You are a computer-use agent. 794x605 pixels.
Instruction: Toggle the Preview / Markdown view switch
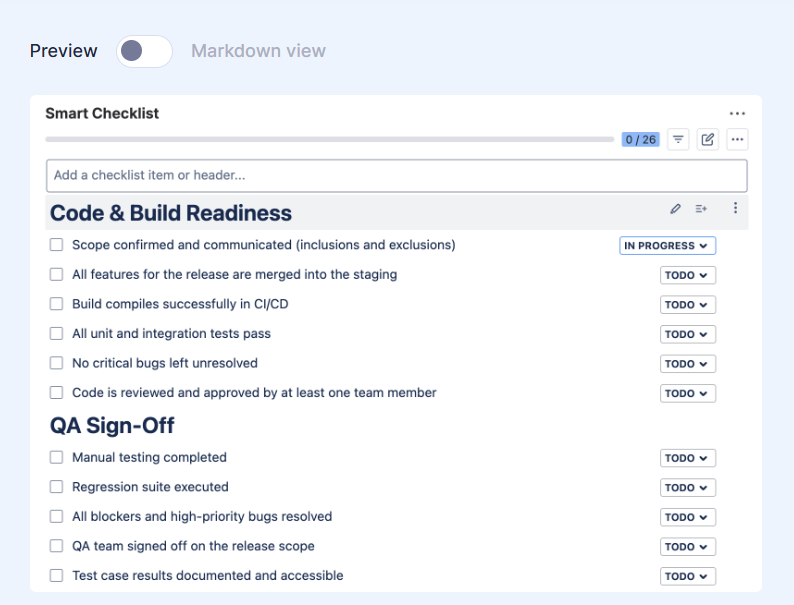click(x=144, y=51)
